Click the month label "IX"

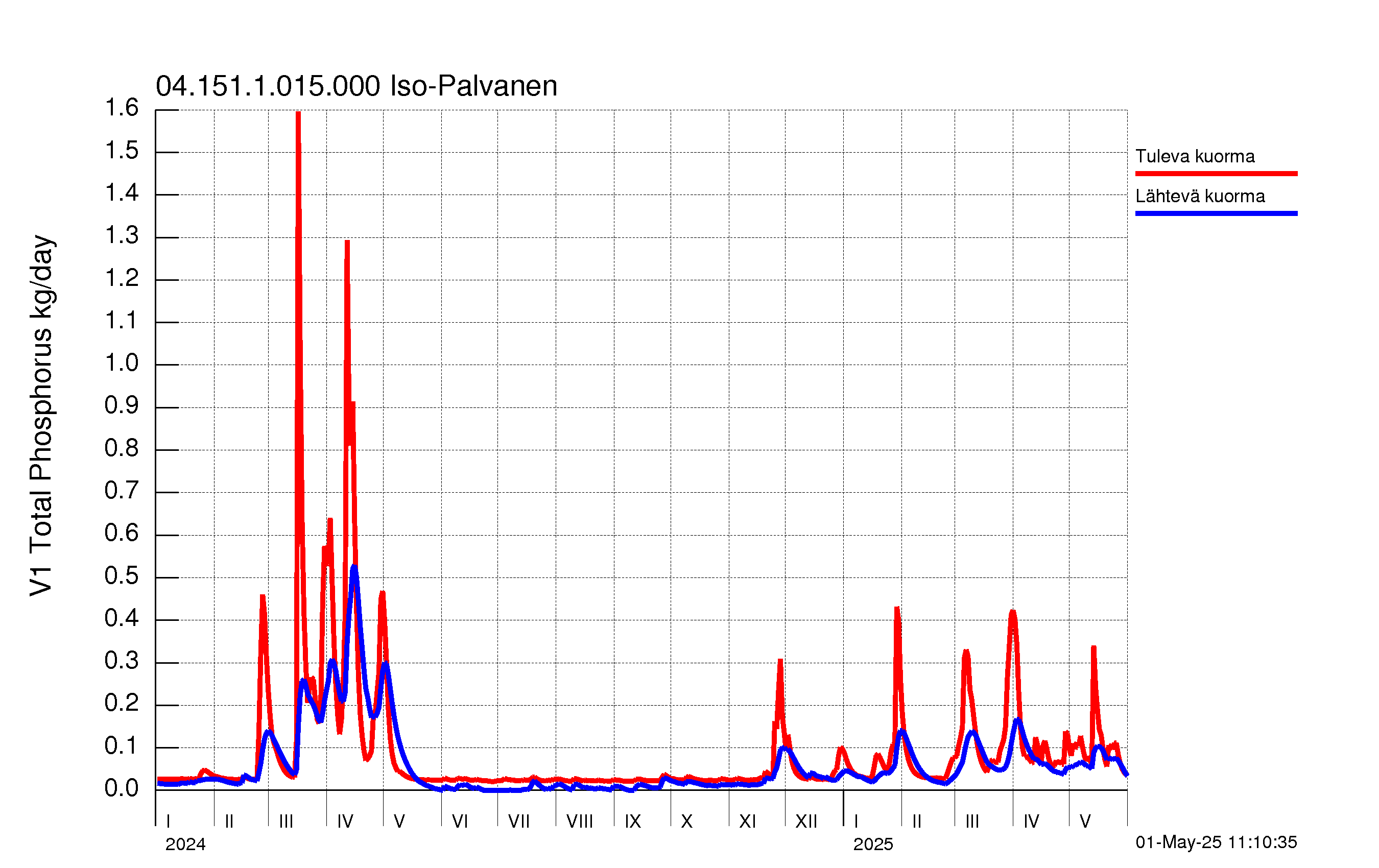pos(633,822)
